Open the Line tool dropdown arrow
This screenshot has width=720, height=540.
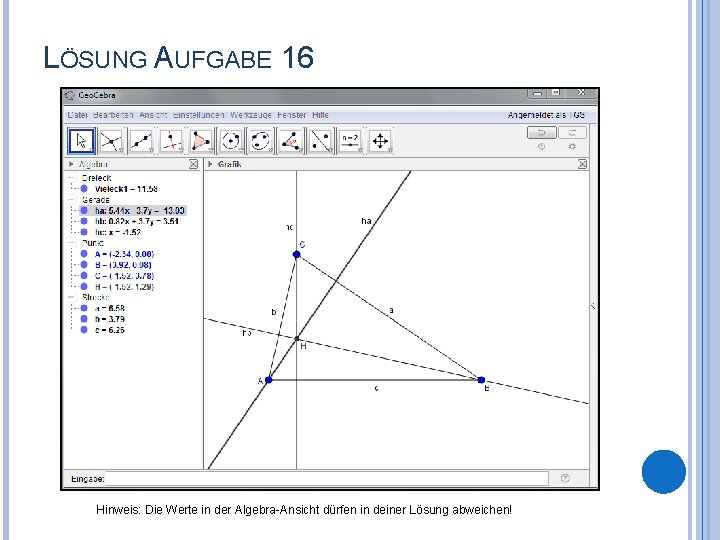pos(151,150)
